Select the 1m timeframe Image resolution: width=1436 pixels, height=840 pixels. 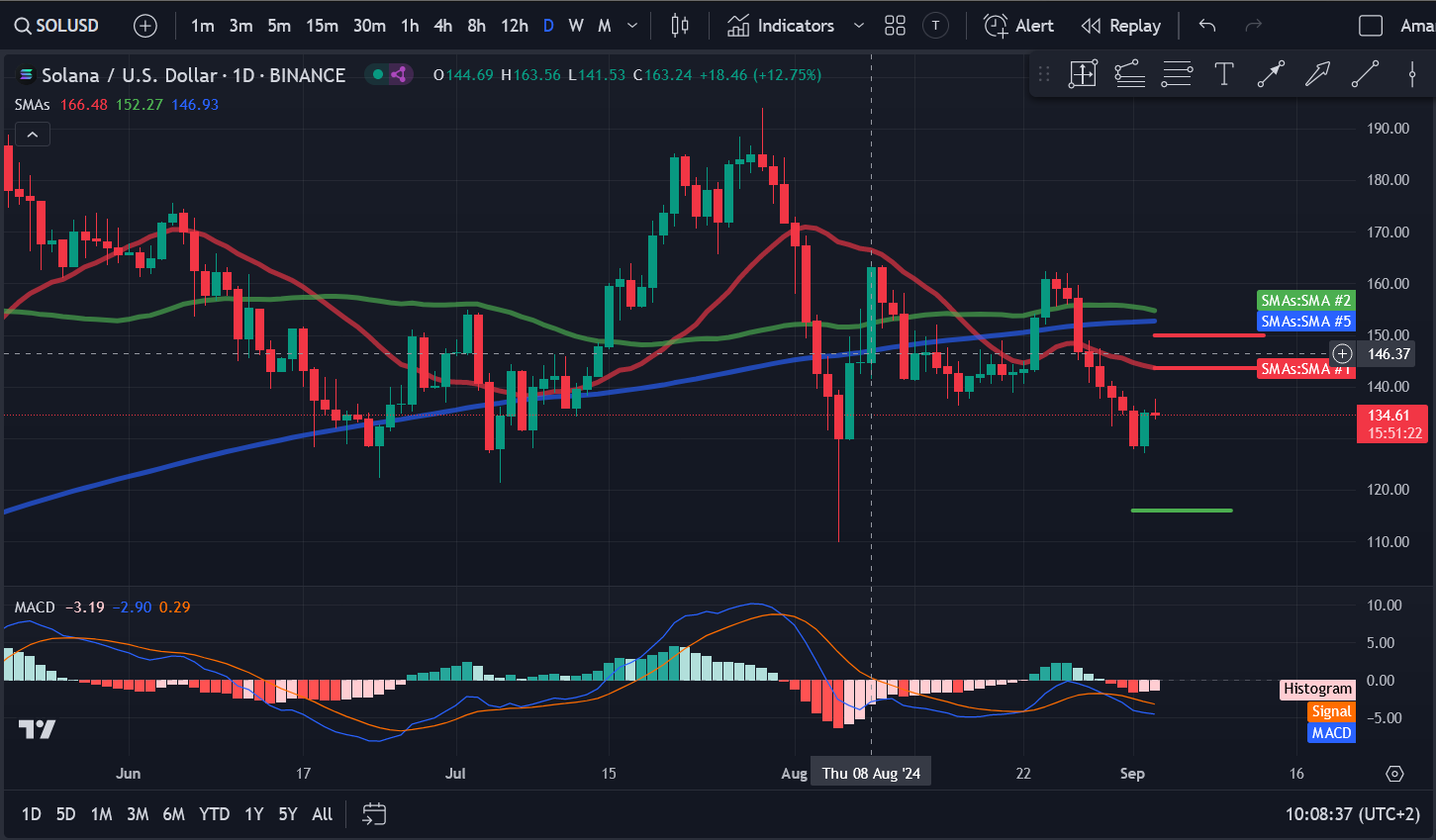202,26
